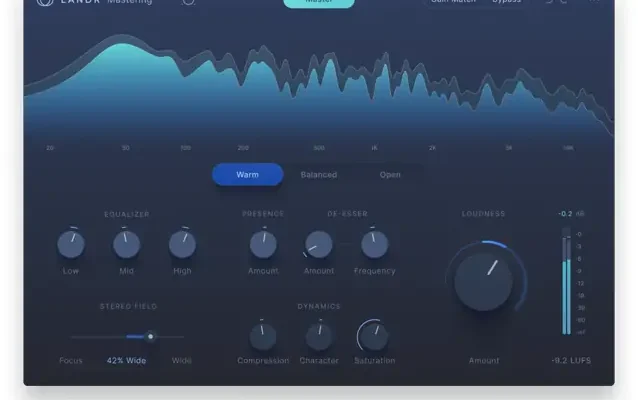This screenshot has width=638, height=400.
Task: Click the Dynamics Compression knob
Action: 263,335
